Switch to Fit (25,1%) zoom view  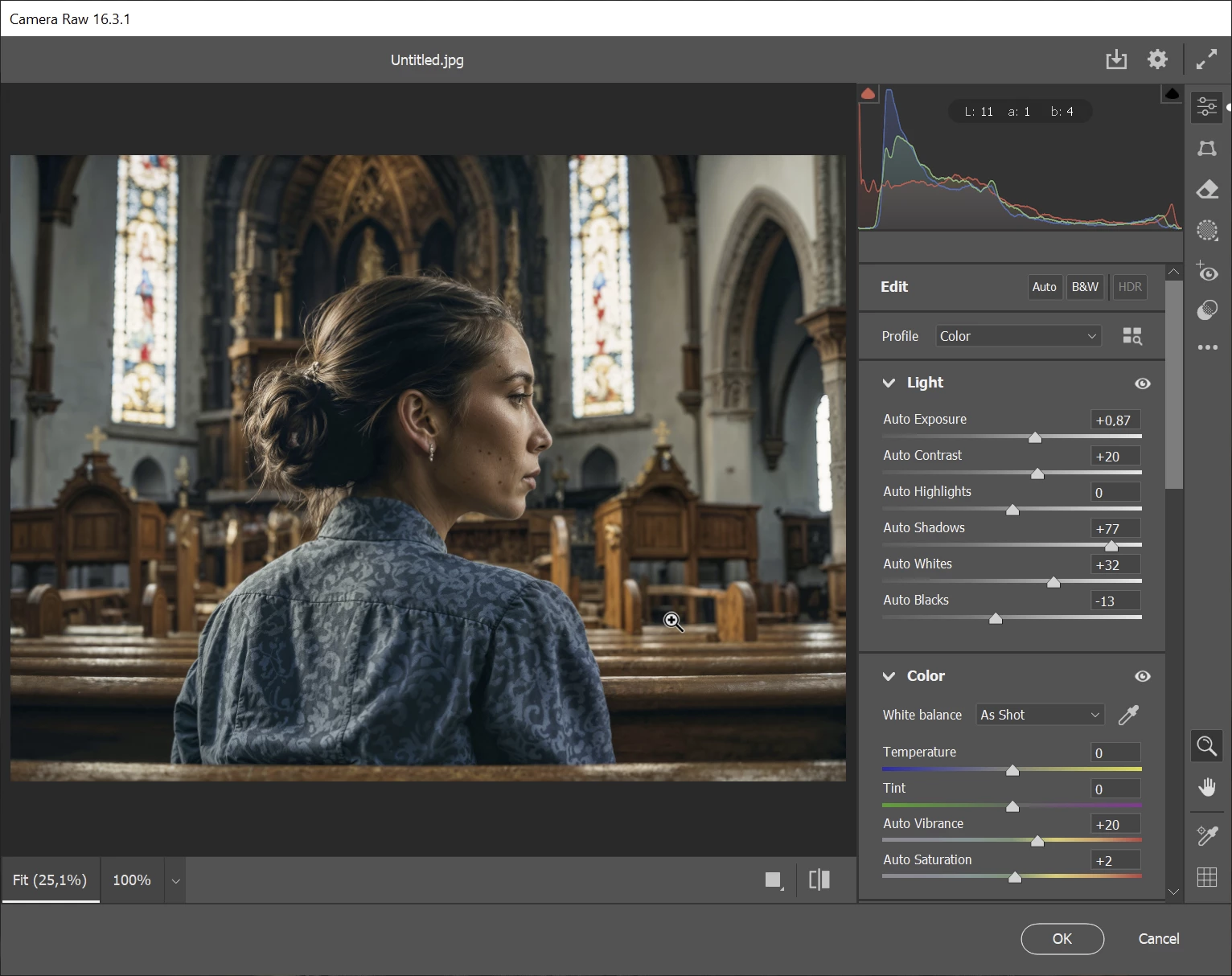50,880
